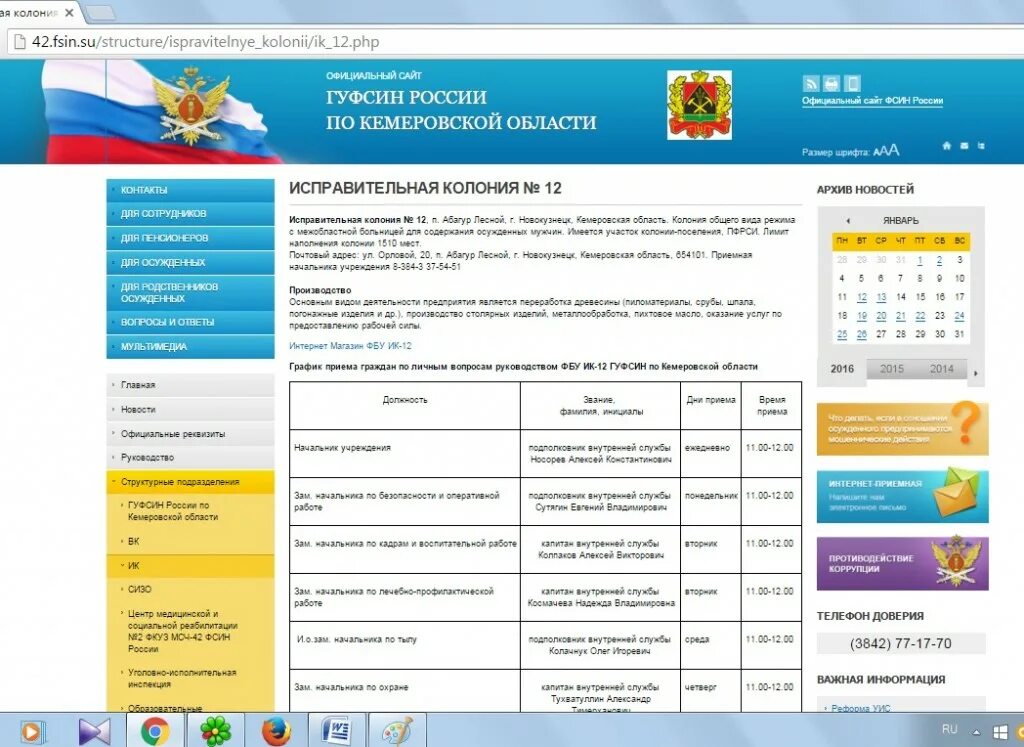Launch Firefox from the taskbar

[x=276, y=731]
